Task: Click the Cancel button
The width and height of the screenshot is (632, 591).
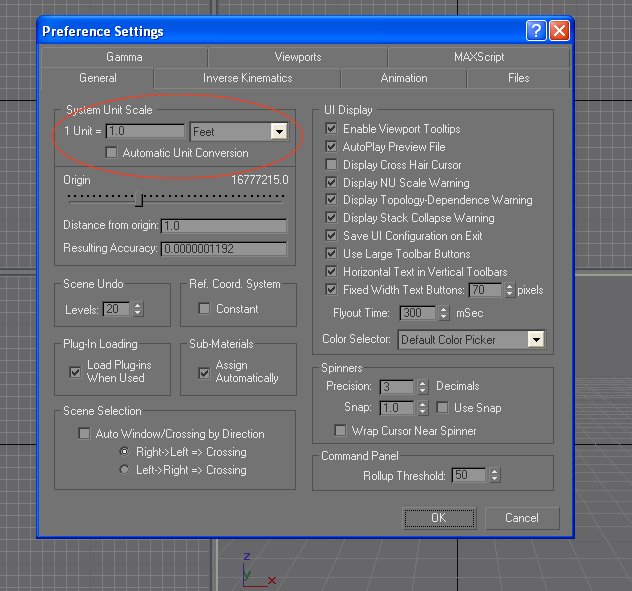Action: point(521,518)
